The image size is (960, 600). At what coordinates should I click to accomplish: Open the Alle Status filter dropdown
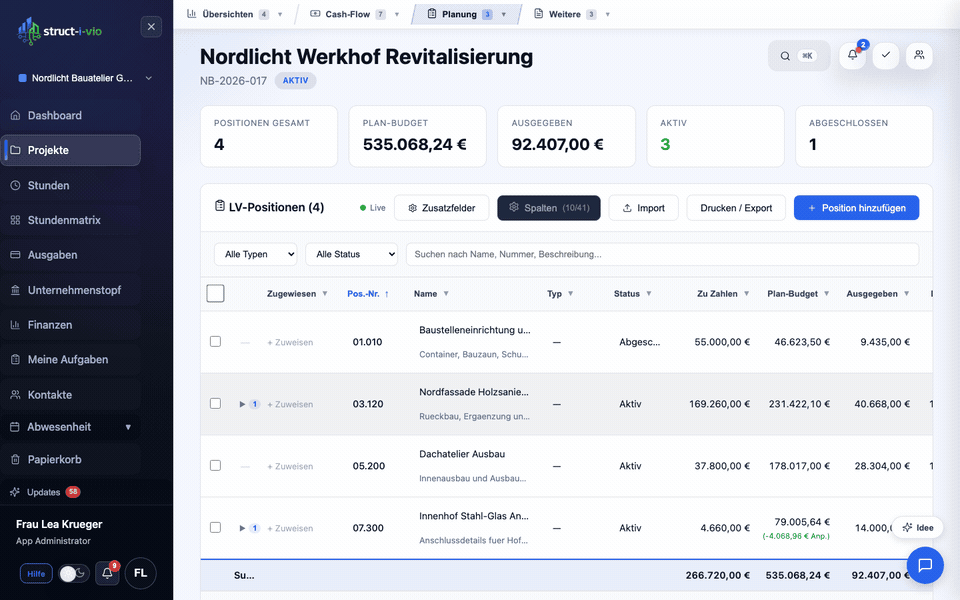[x=351, y=255]
